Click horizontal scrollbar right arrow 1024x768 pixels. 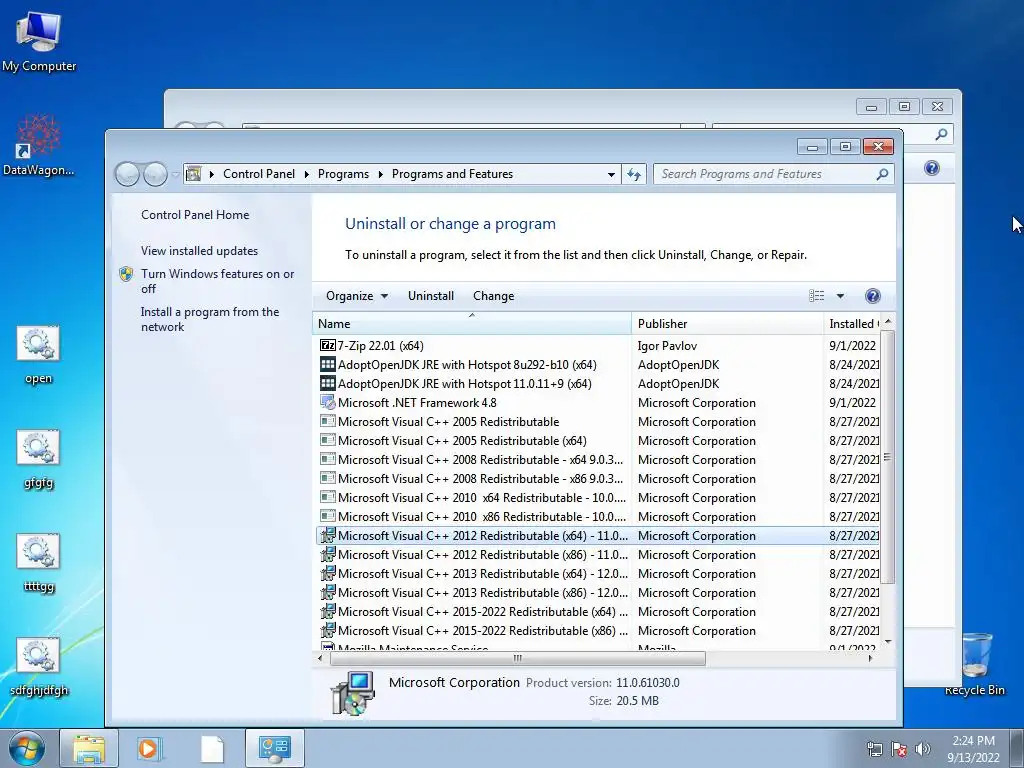[871, 658]
